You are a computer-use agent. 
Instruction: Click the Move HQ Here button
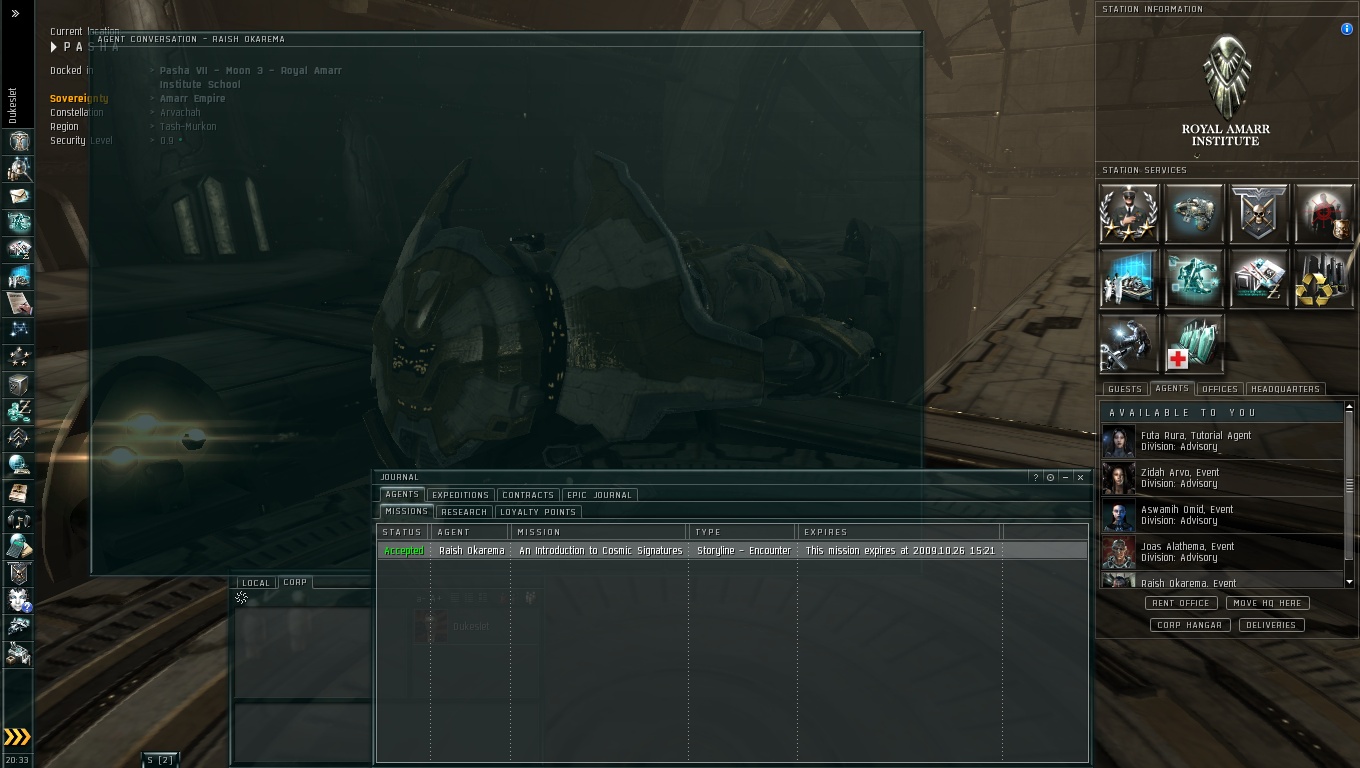pyautogui.click(x=1268, y=603)
